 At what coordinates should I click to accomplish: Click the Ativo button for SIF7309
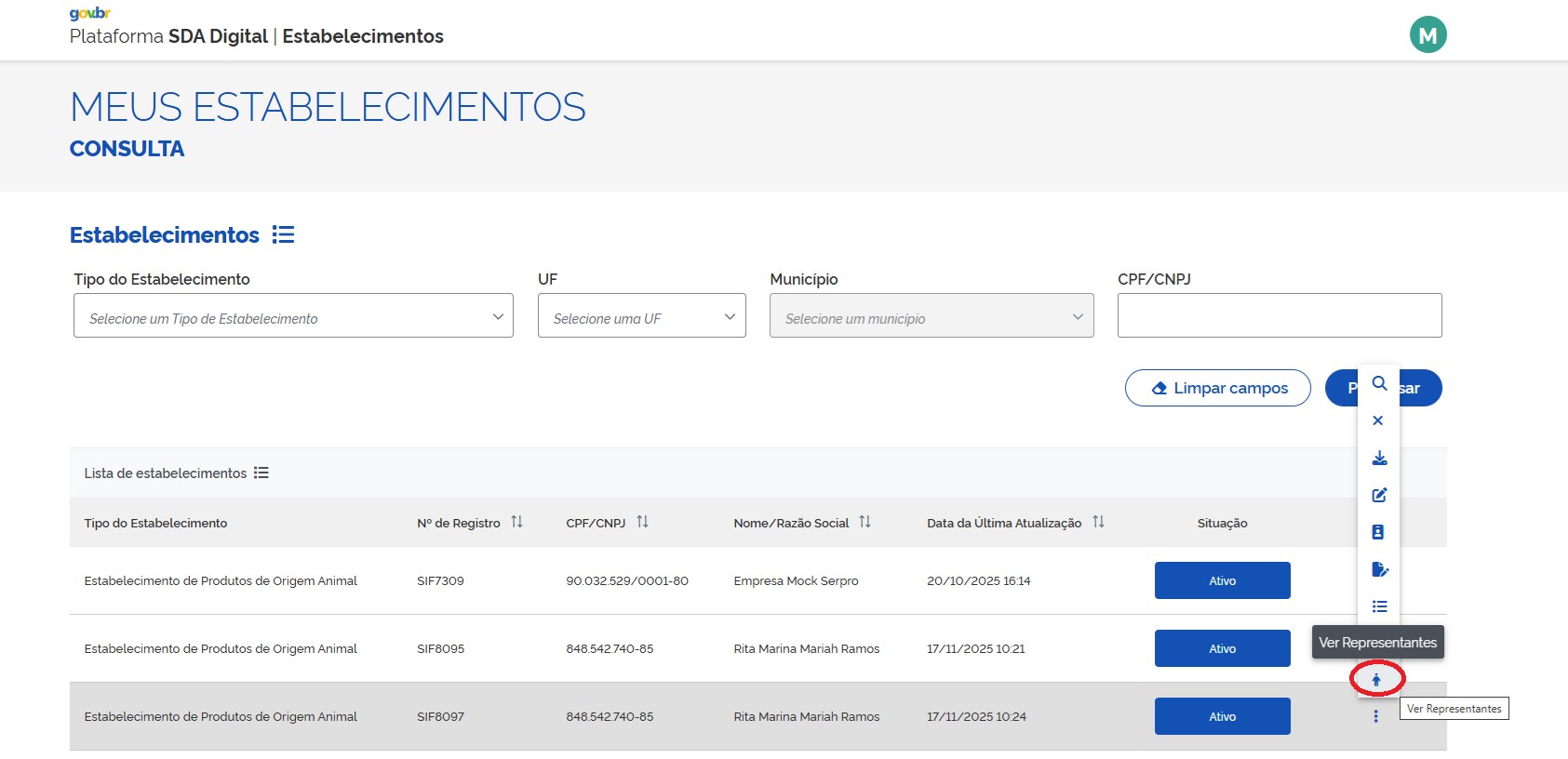[1222, 580]
